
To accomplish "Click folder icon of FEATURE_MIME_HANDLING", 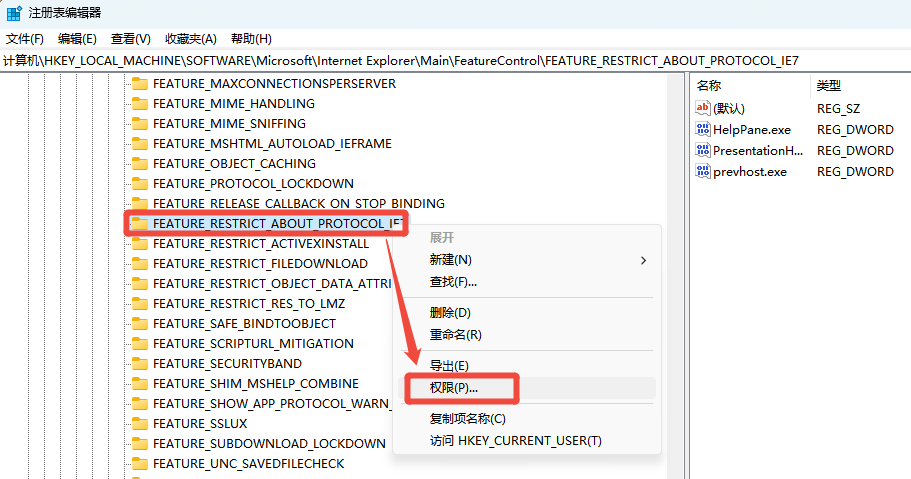I will click(139, 103).
